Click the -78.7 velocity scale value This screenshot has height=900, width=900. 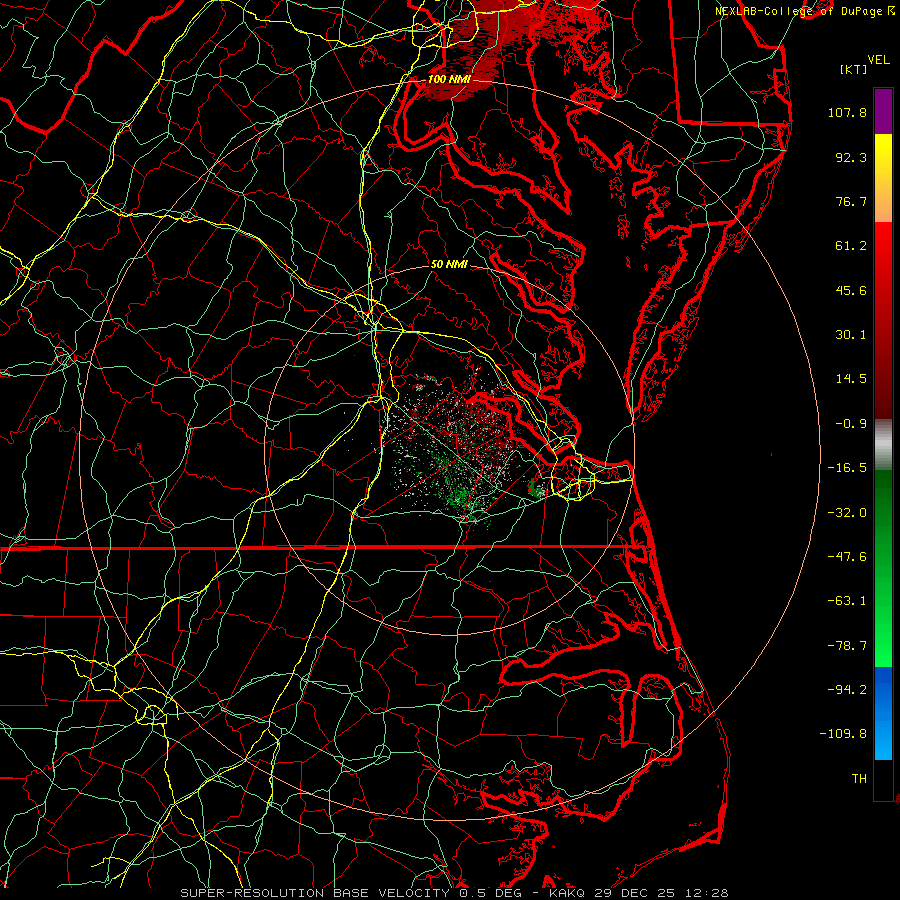click(x=847, y=646)
